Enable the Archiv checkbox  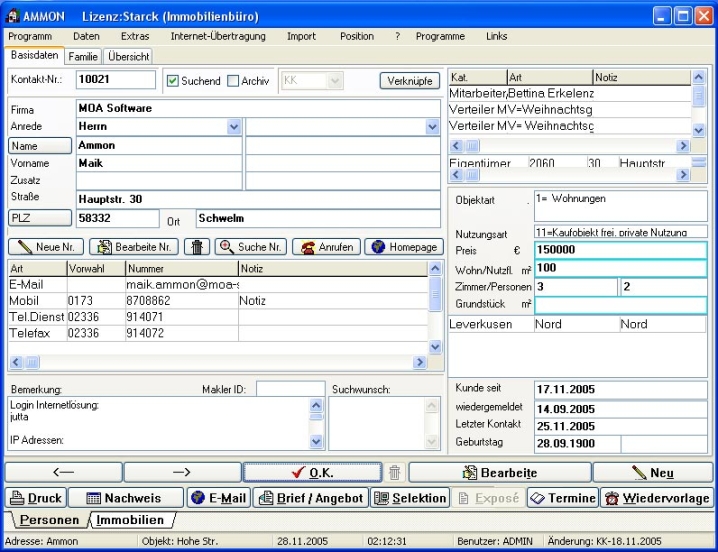(233, 81)
